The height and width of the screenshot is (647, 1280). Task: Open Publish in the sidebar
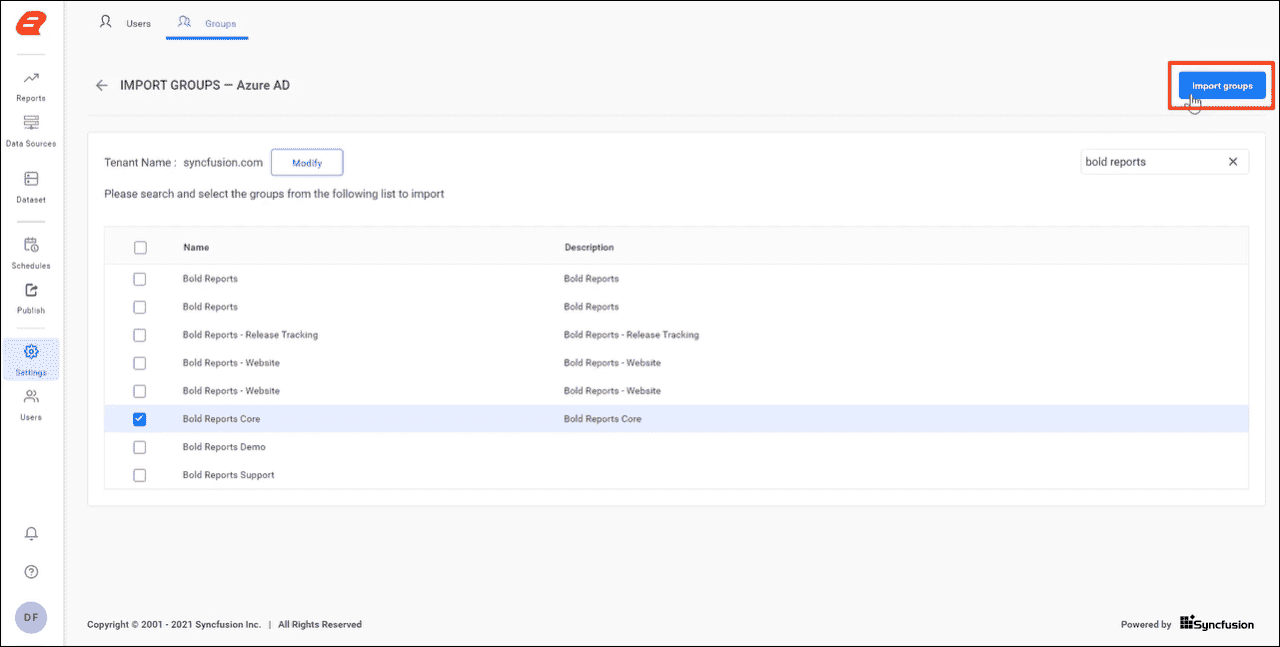click(x=31, y=298)
